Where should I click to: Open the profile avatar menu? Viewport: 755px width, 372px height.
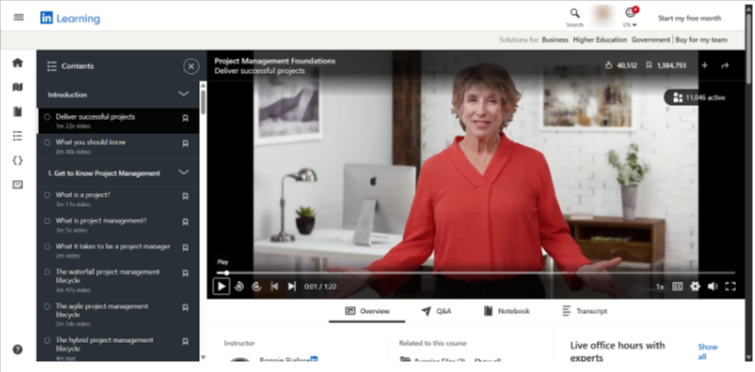[x=604, y=17]
